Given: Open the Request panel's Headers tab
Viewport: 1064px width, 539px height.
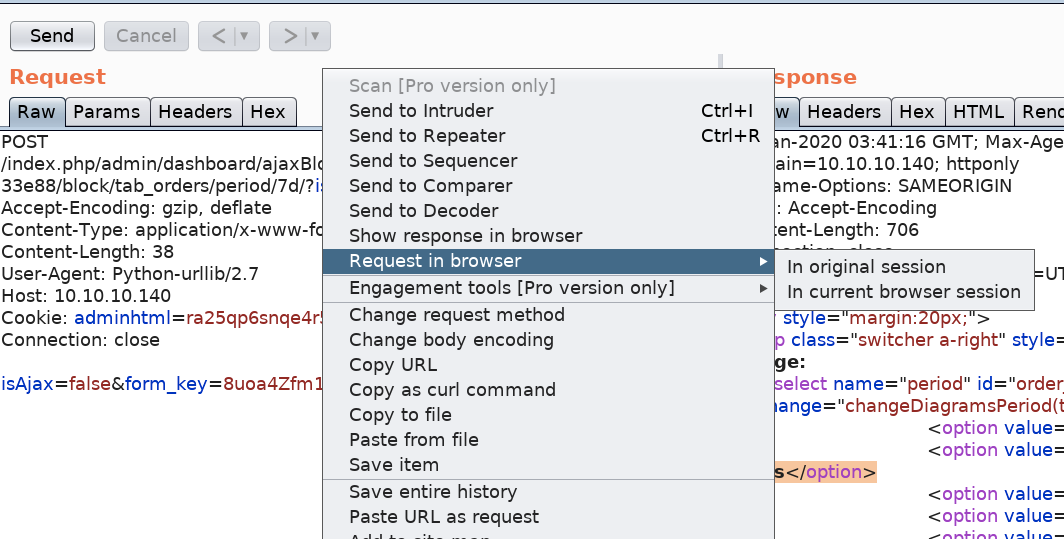Looking at the screenshot, I should pos(195,112).
